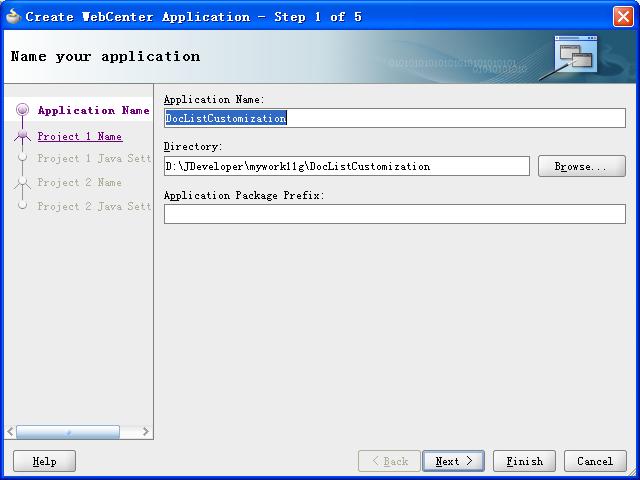640x480 pixels.
Task: Click the Project 1 Name step bullet icon
Action: [22, 135]
